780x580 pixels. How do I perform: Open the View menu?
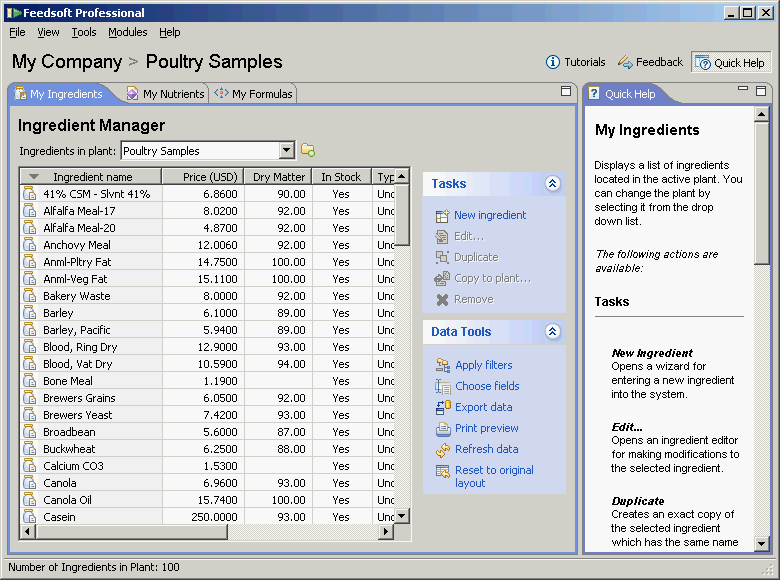pos(48,32)
